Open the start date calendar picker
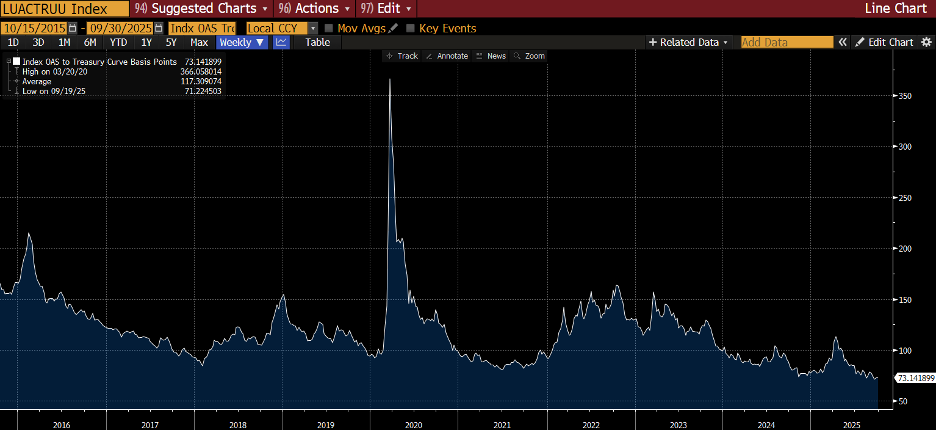 [73, 28]
